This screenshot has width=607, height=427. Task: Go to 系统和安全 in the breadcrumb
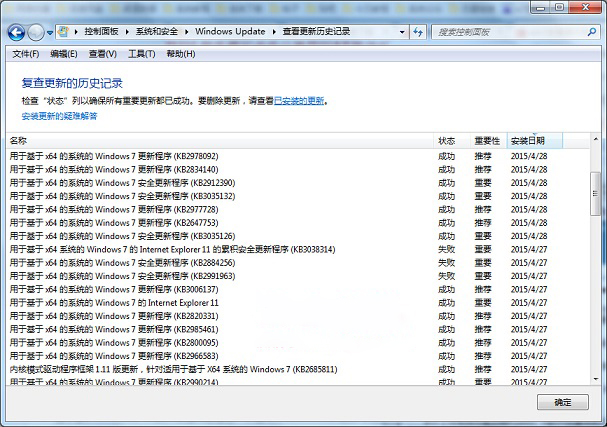(157, 31)
